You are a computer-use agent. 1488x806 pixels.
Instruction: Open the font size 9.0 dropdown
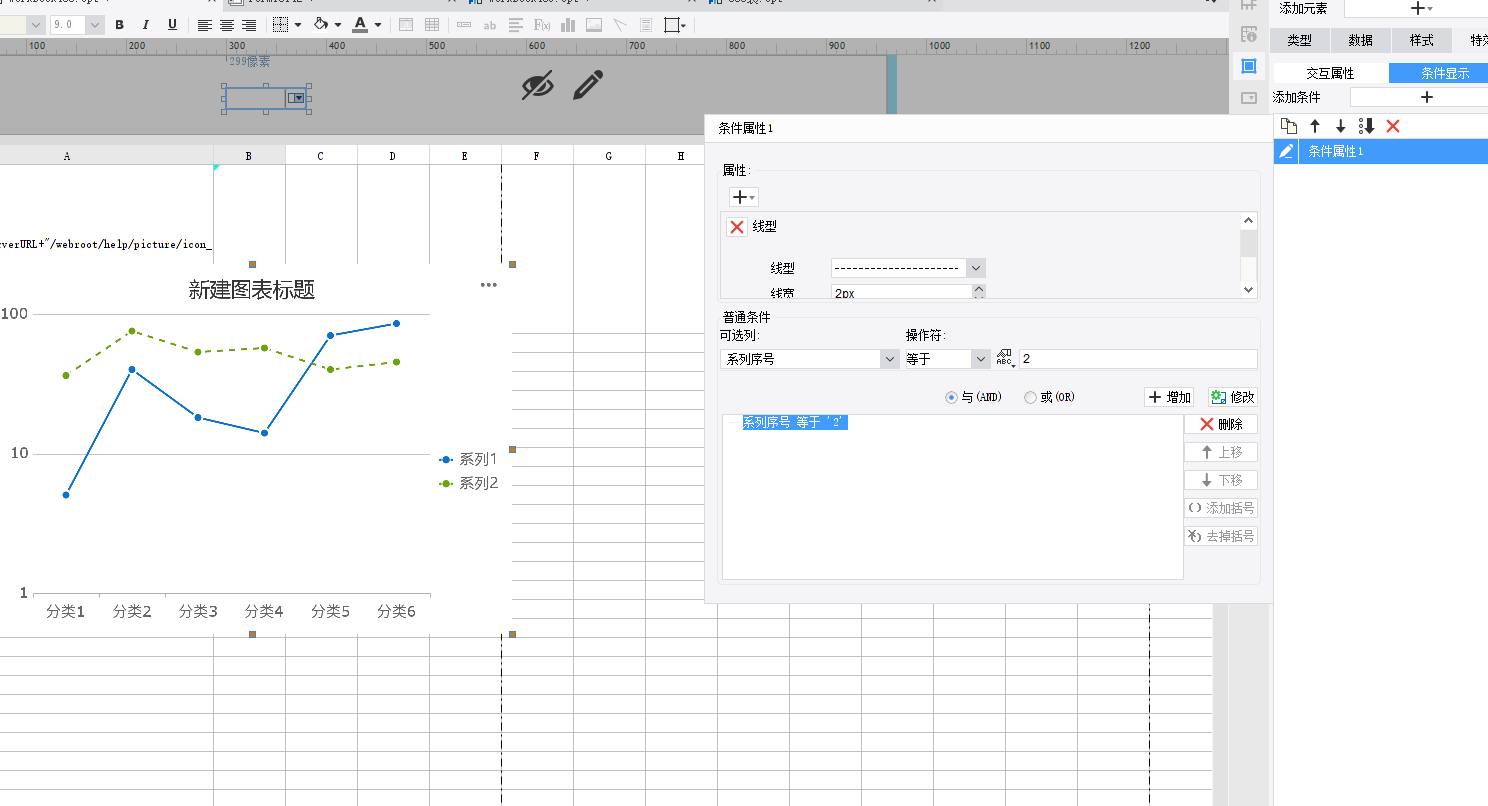95,25
